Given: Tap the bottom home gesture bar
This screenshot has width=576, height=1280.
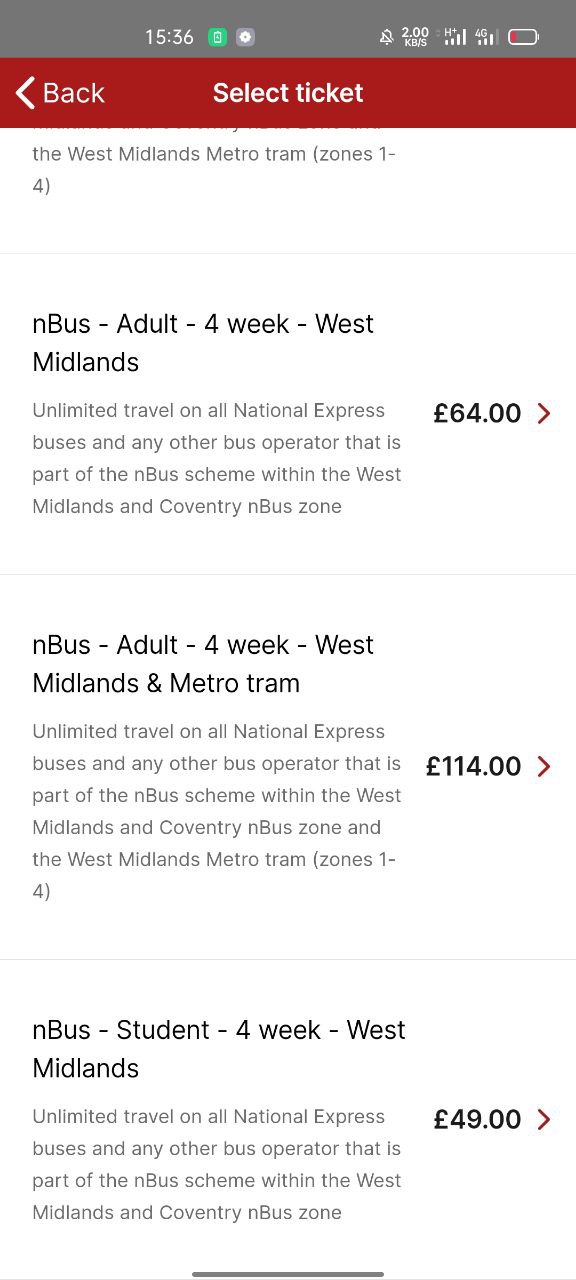Looking at the screenshot, I should pyautogui.click(x=288, y=1274).
